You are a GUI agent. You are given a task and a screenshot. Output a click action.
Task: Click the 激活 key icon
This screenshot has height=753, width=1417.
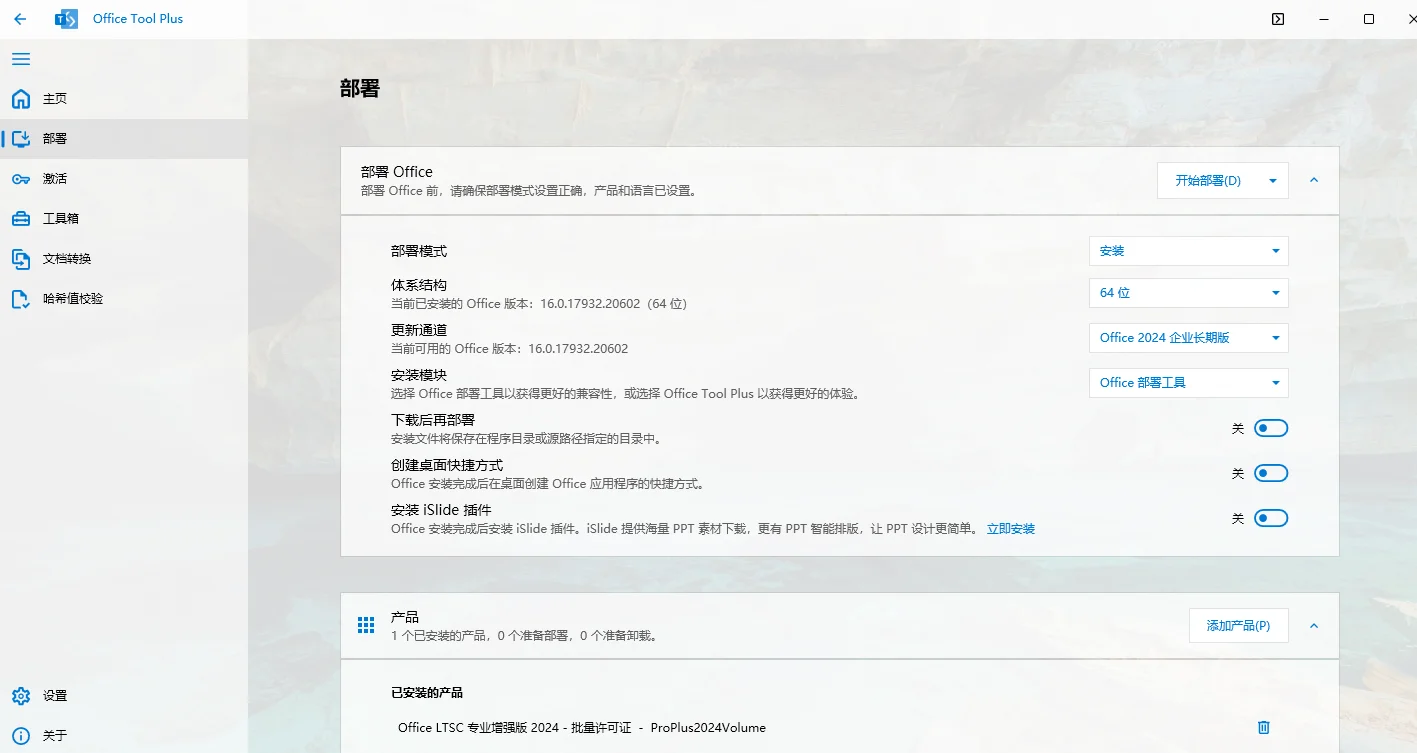click(x=21, y=179)
